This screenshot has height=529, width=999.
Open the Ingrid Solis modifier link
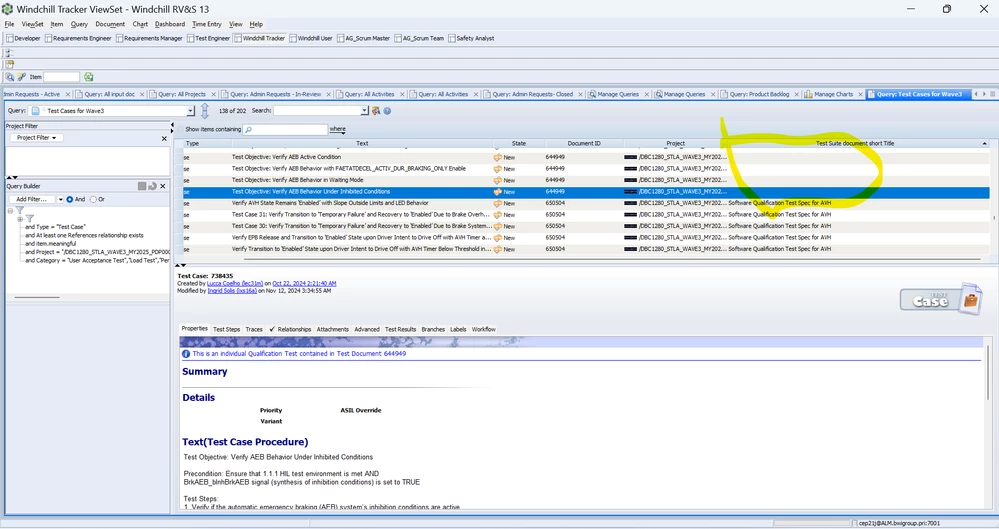point(232,291)
